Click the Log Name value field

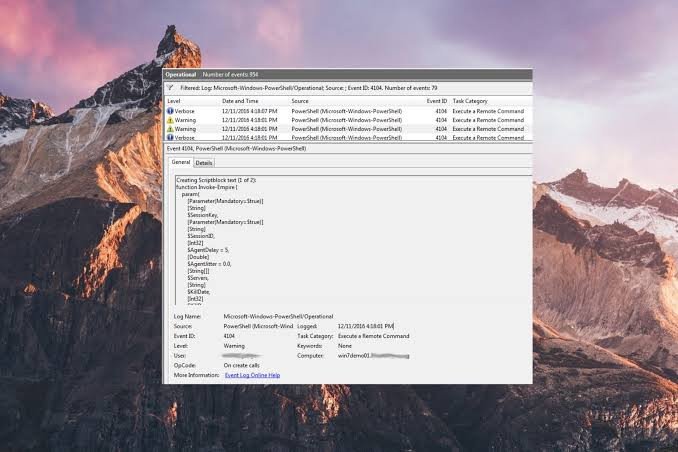pos(278,317)
